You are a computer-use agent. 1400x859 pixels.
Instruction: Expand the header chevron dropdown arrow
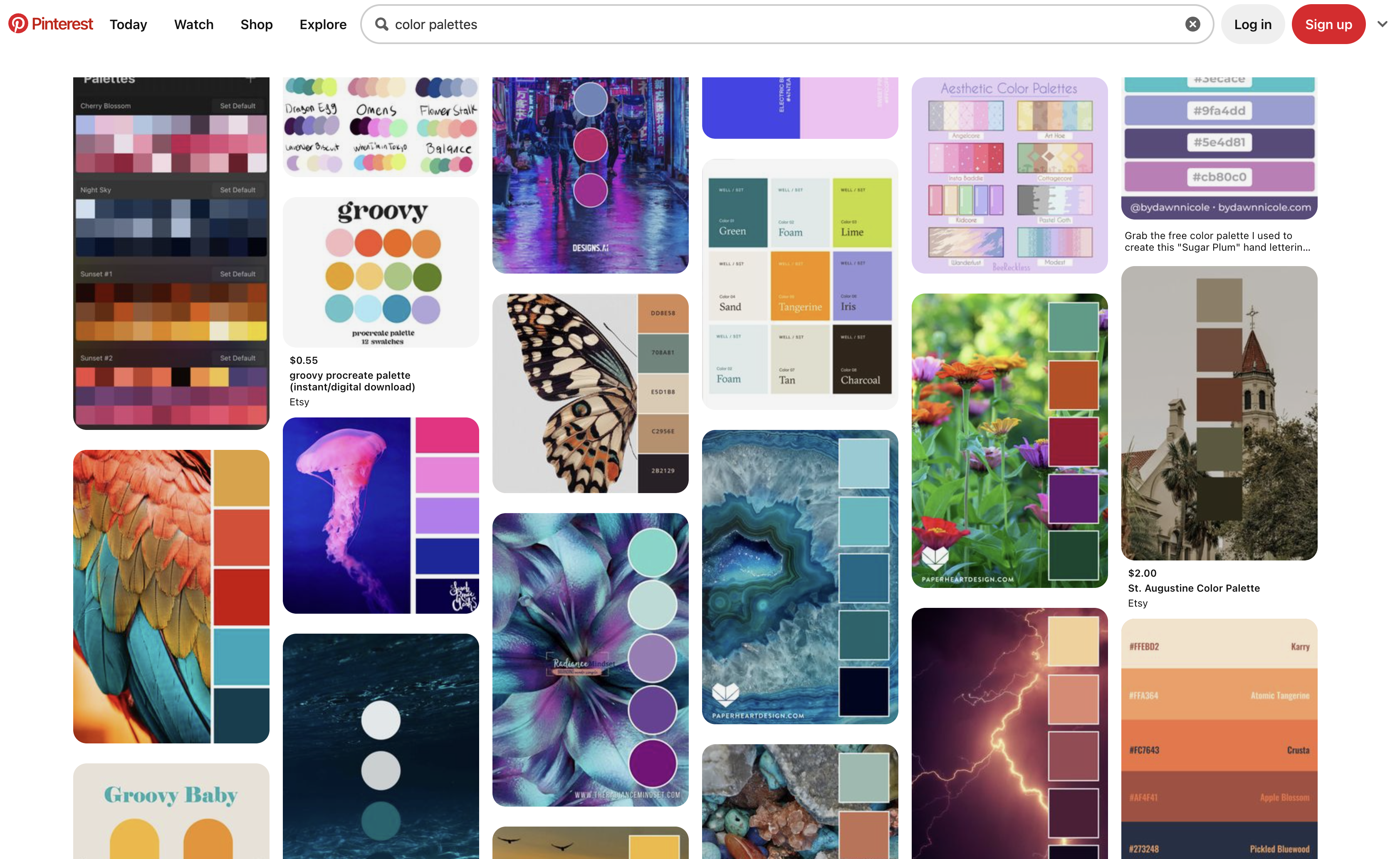click(x=1383, y=25)
